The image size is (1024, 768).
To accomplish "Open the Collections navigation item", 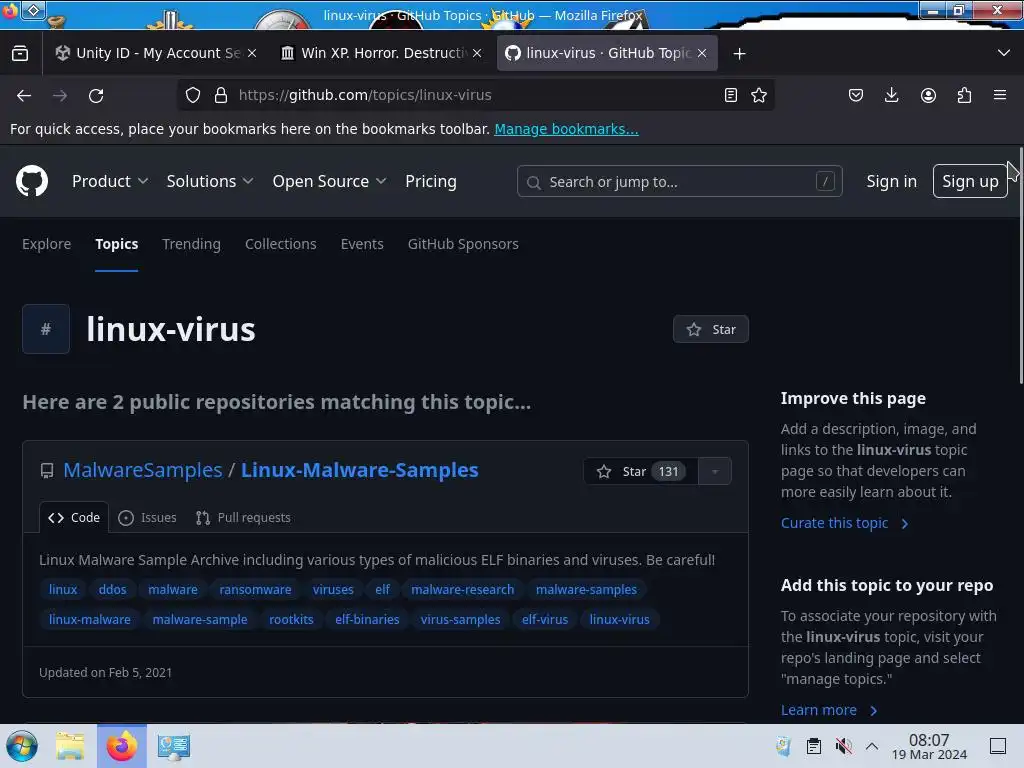I will (x=281, y=244).
